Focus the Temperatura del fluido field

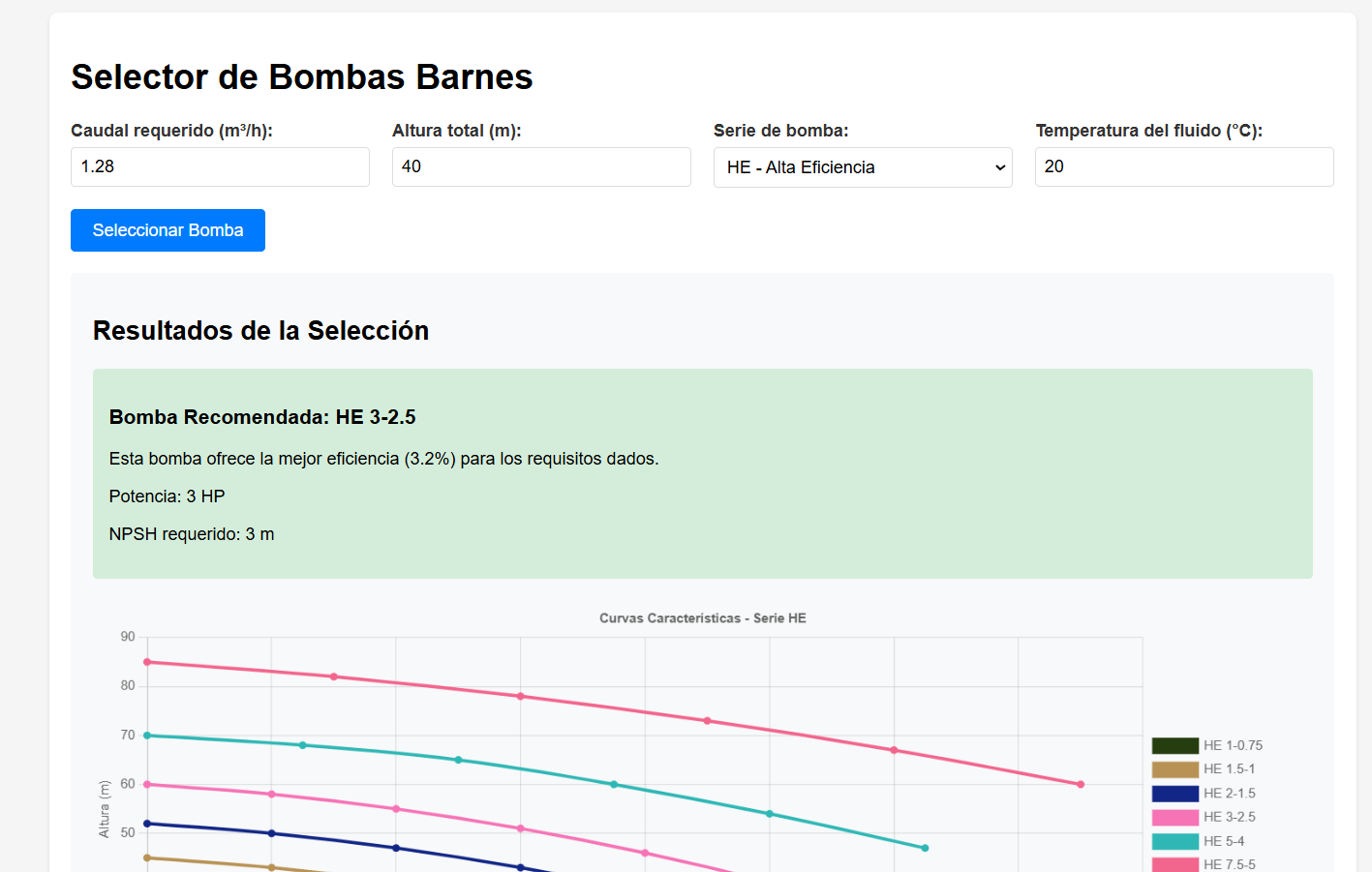(x=1183, y=166)
